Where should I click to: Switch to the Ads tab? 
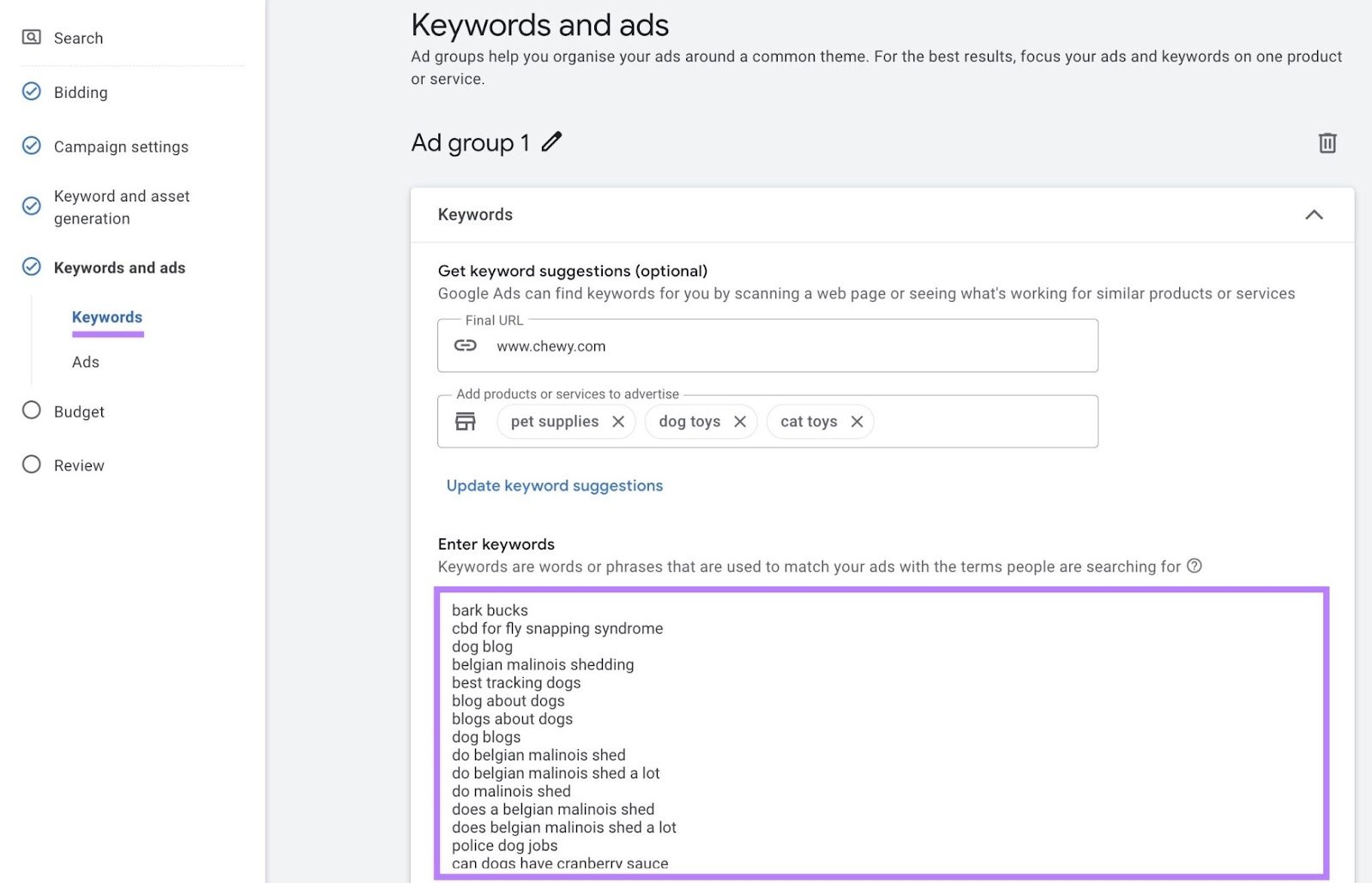pyautogui.click(x=85, y=362)
